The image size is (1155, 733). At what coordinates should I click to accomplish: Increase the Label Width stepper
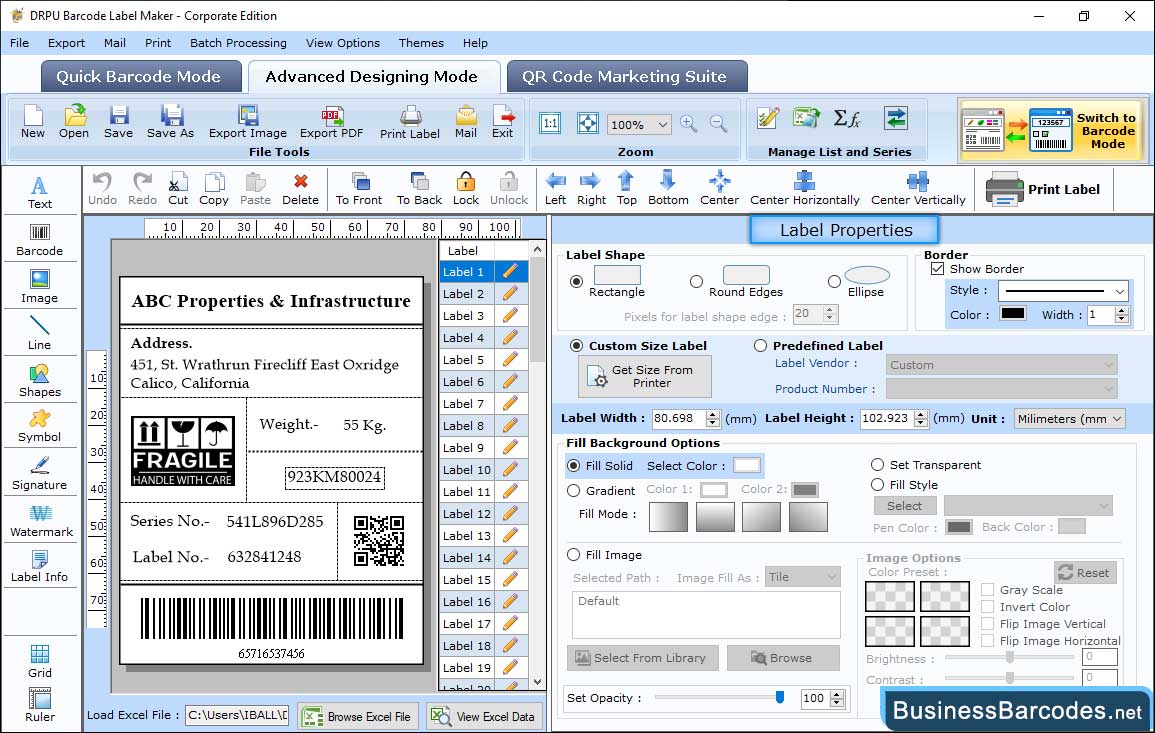click(712, 414)
